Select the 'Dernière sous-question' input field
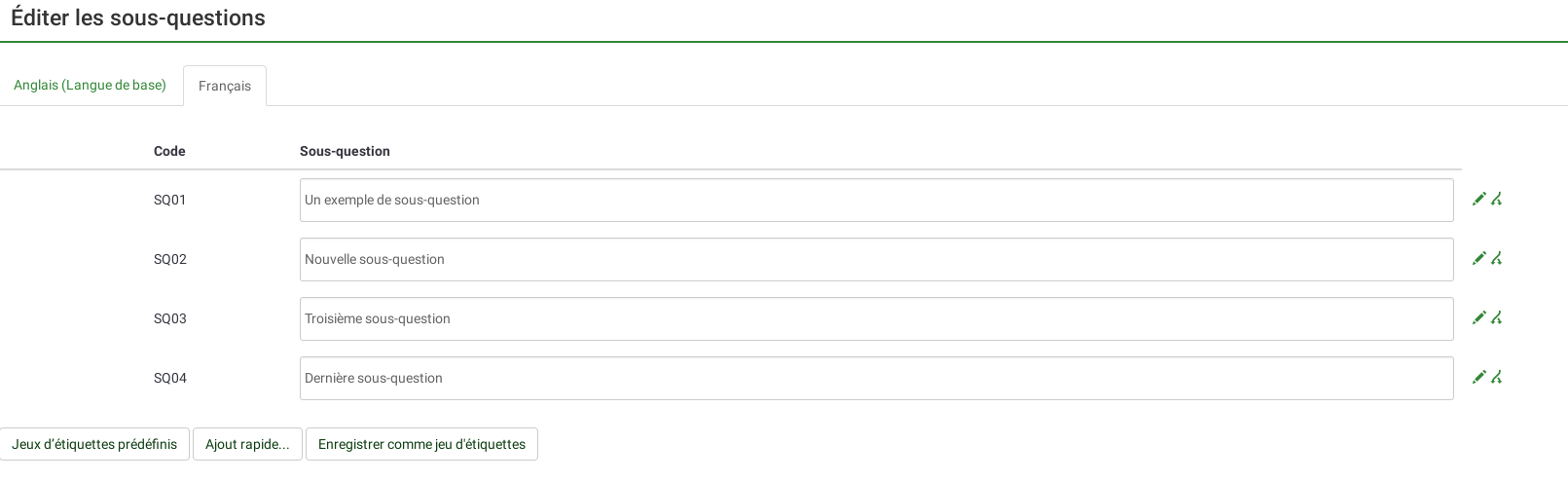Image resolution: width=1568 pixels, height=481 pixels. click(876, 379)
